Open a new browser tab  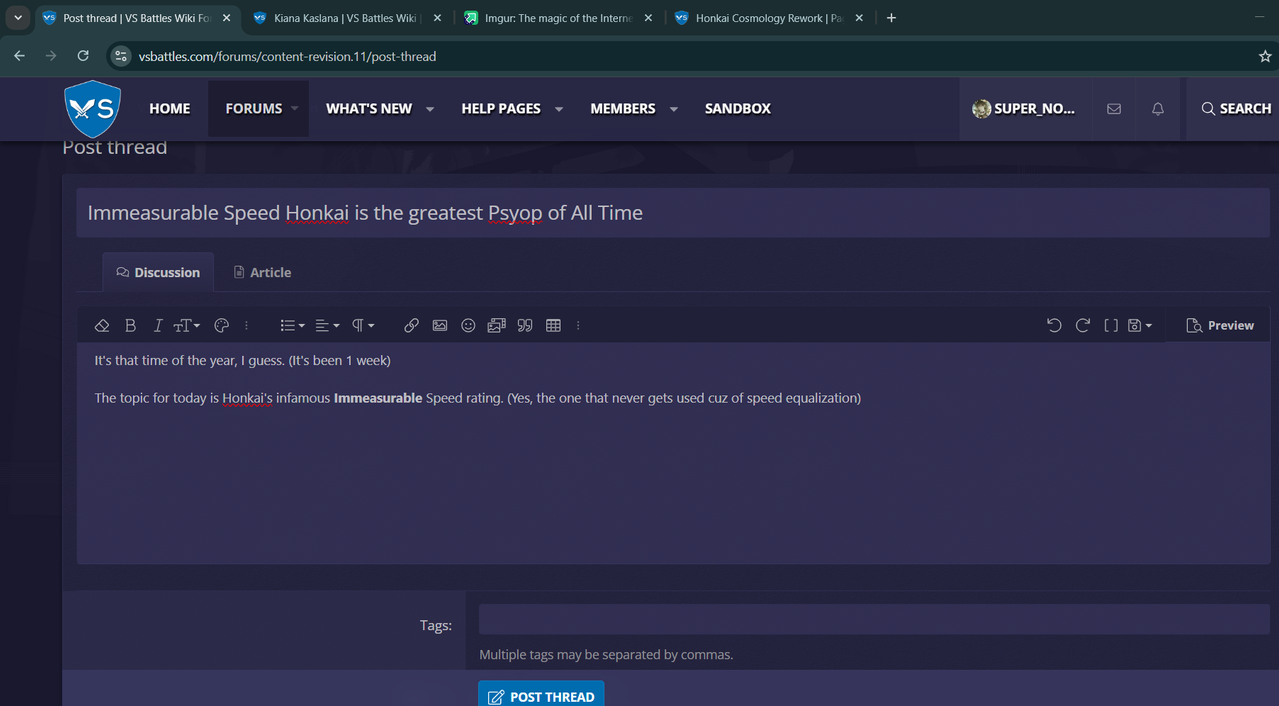tap(891, 18)
